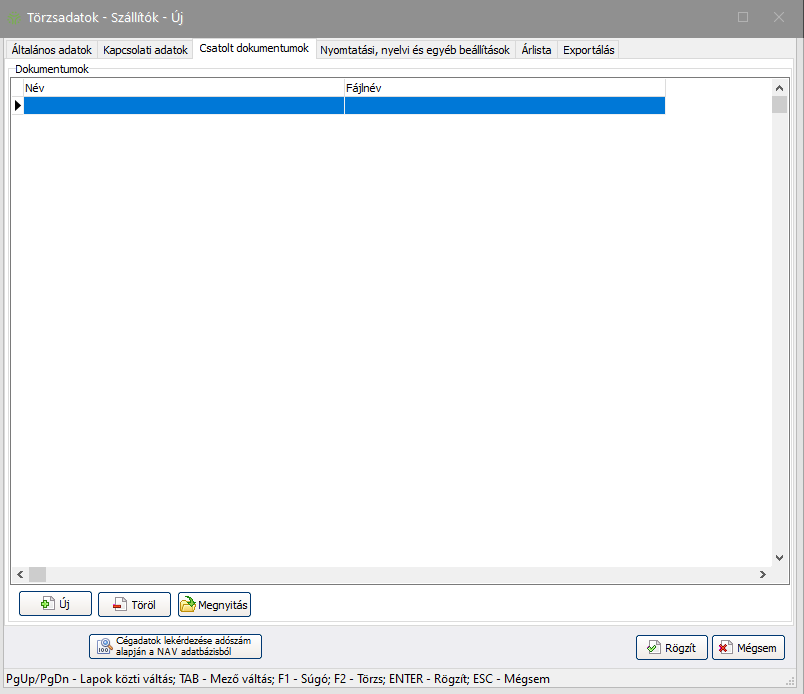The image size is (804, 694).
Task: Click the Fájlnév column header
Action: point(504,88)
